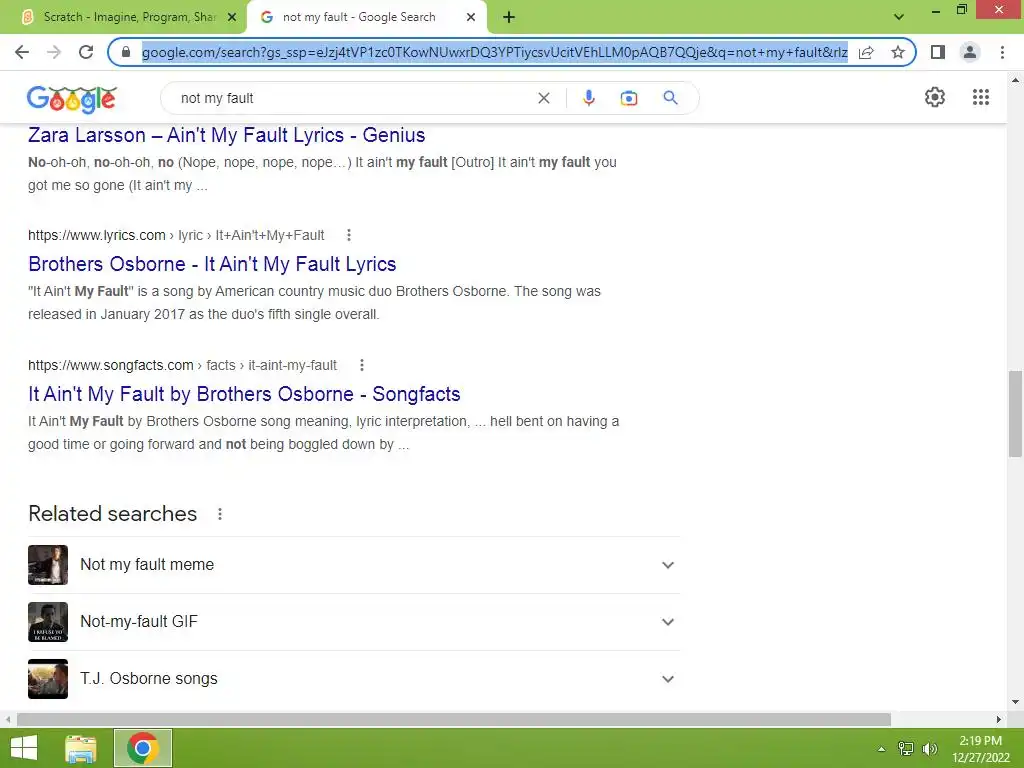This screenshot has width=1024, height=768.
Task: Open It Ain't My Fault Songfacts link
Action: (x=244, y=394)
